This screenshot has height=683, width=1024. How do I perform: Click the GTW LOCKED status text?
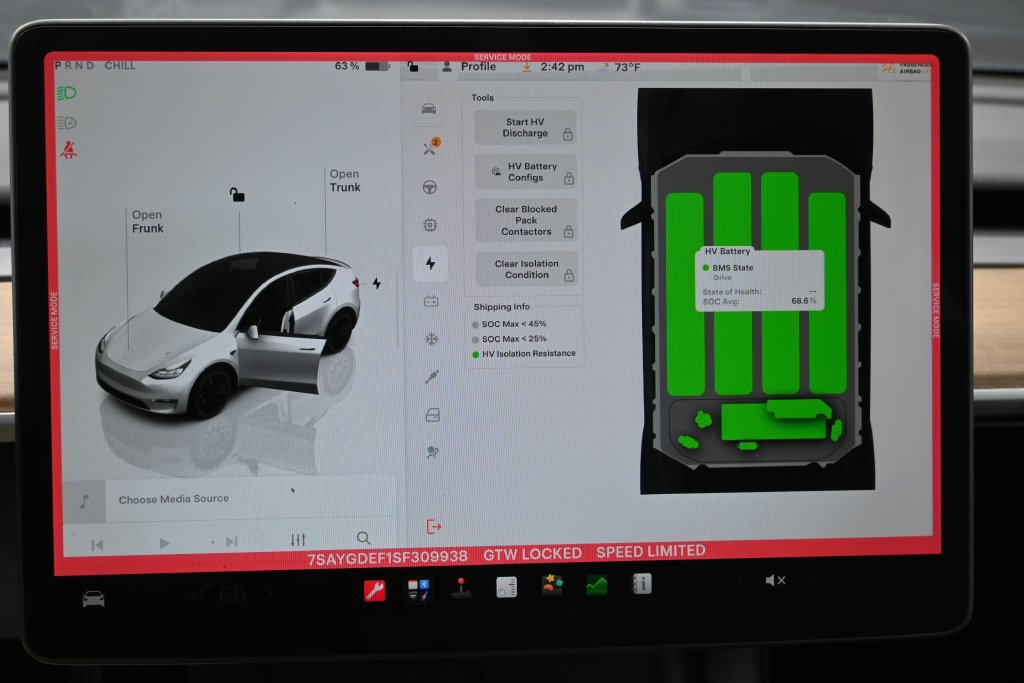[x=532, y=554]
